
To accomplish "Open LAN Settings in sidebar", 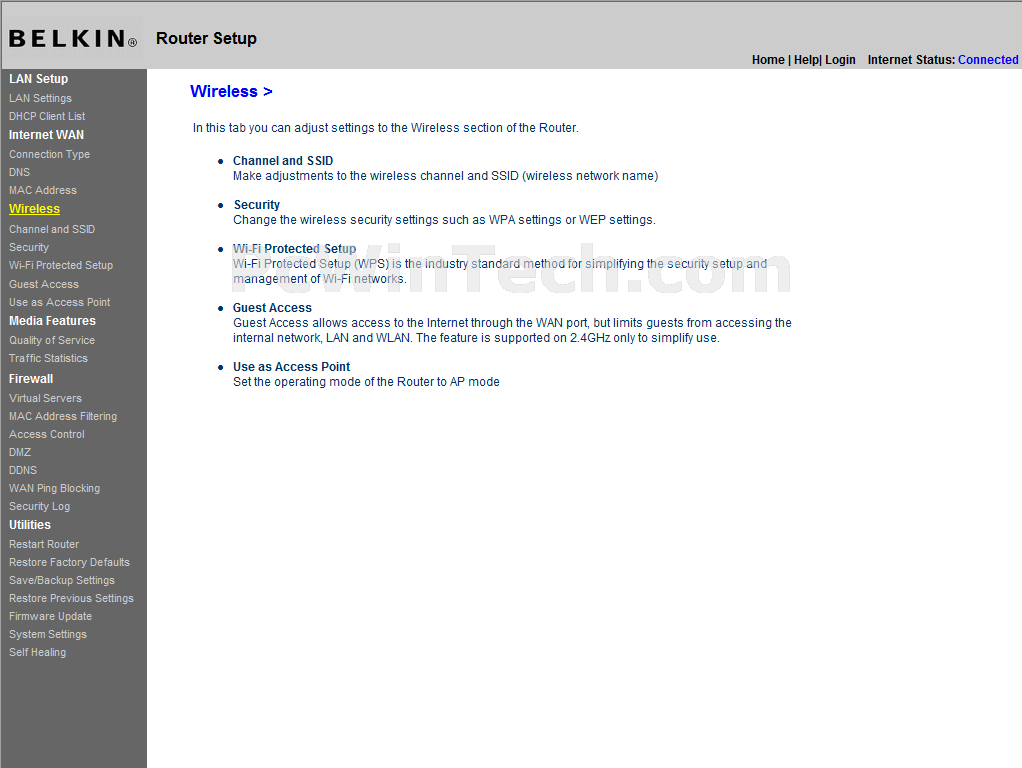I will pyautogui.click(x=40, y=98).
